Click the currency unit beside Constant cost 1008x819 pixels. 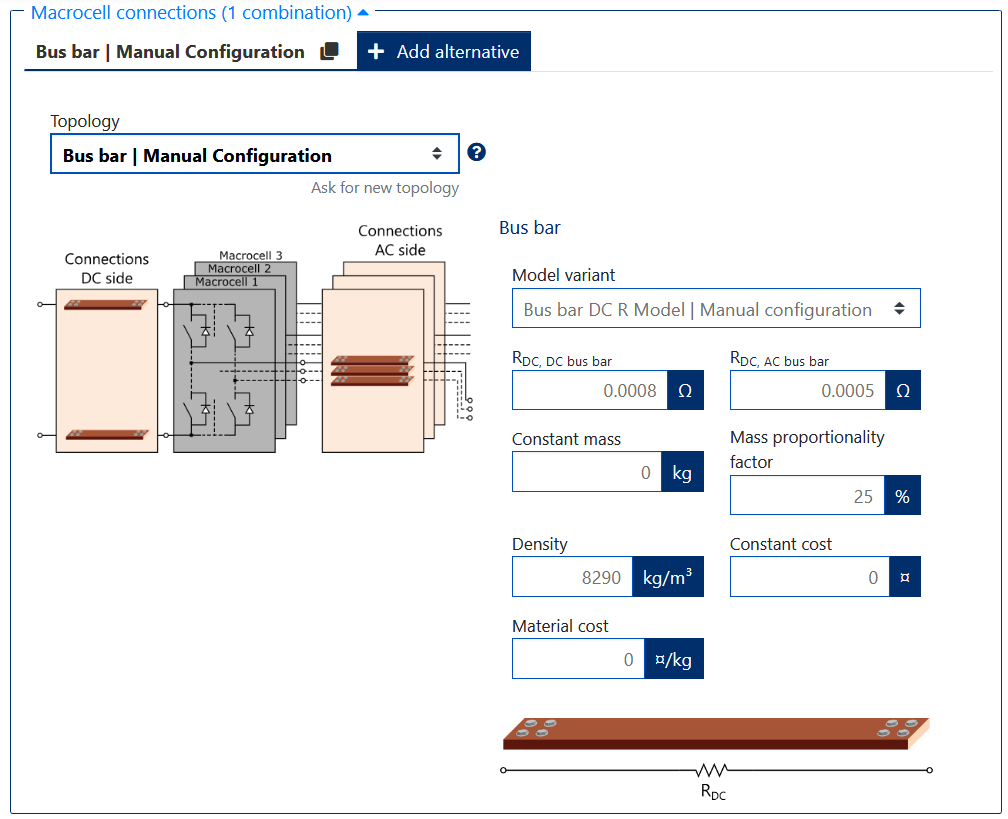pos(904,578)
